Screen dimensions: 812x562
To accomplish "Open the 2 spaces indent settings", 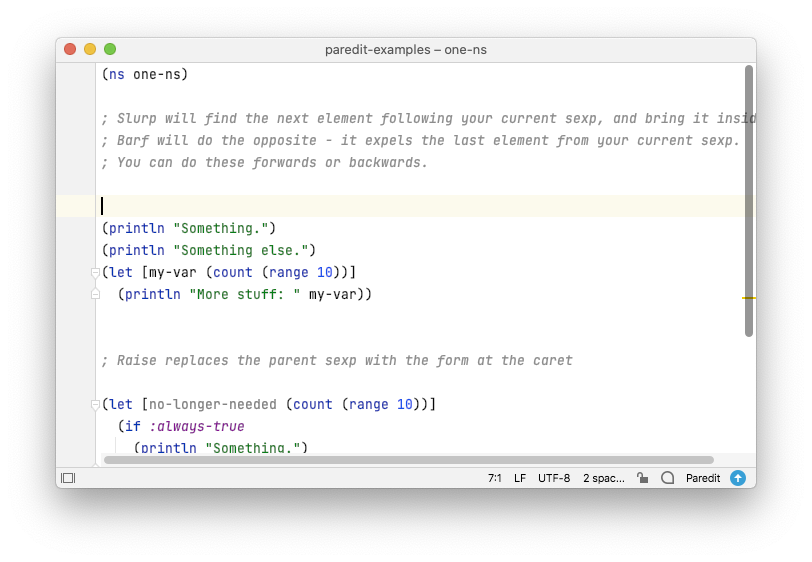I will pos(604,478).
